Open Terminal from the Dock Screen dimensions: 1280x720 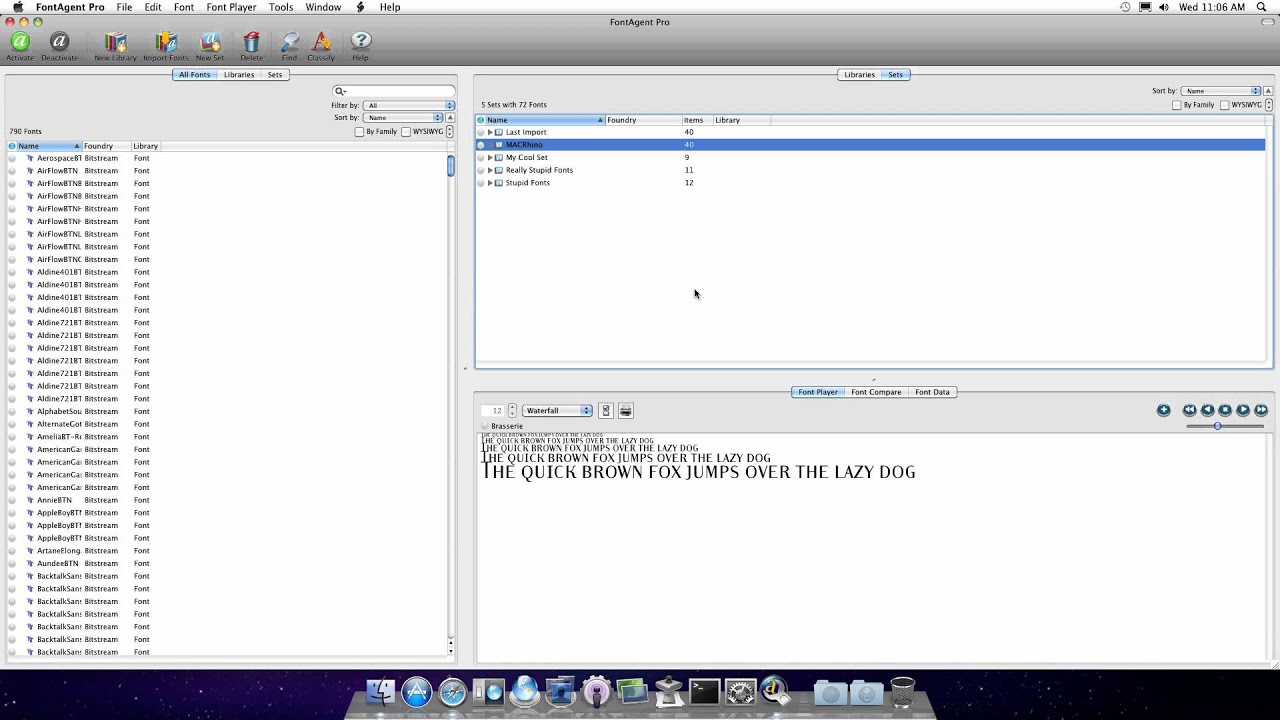704,691
